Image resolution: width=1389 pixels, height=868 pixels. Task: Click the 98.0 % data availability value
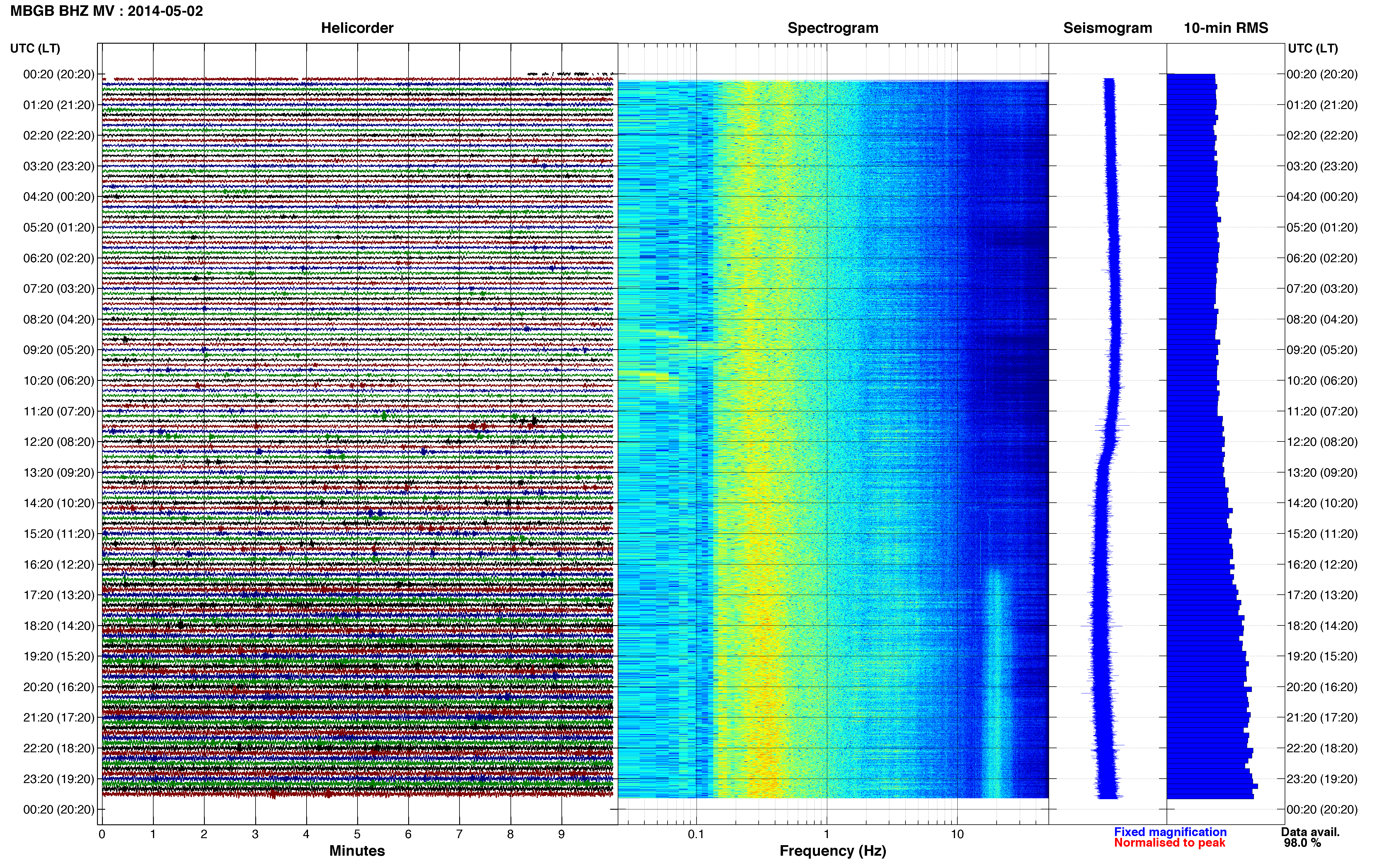(x=1302, y=843)
